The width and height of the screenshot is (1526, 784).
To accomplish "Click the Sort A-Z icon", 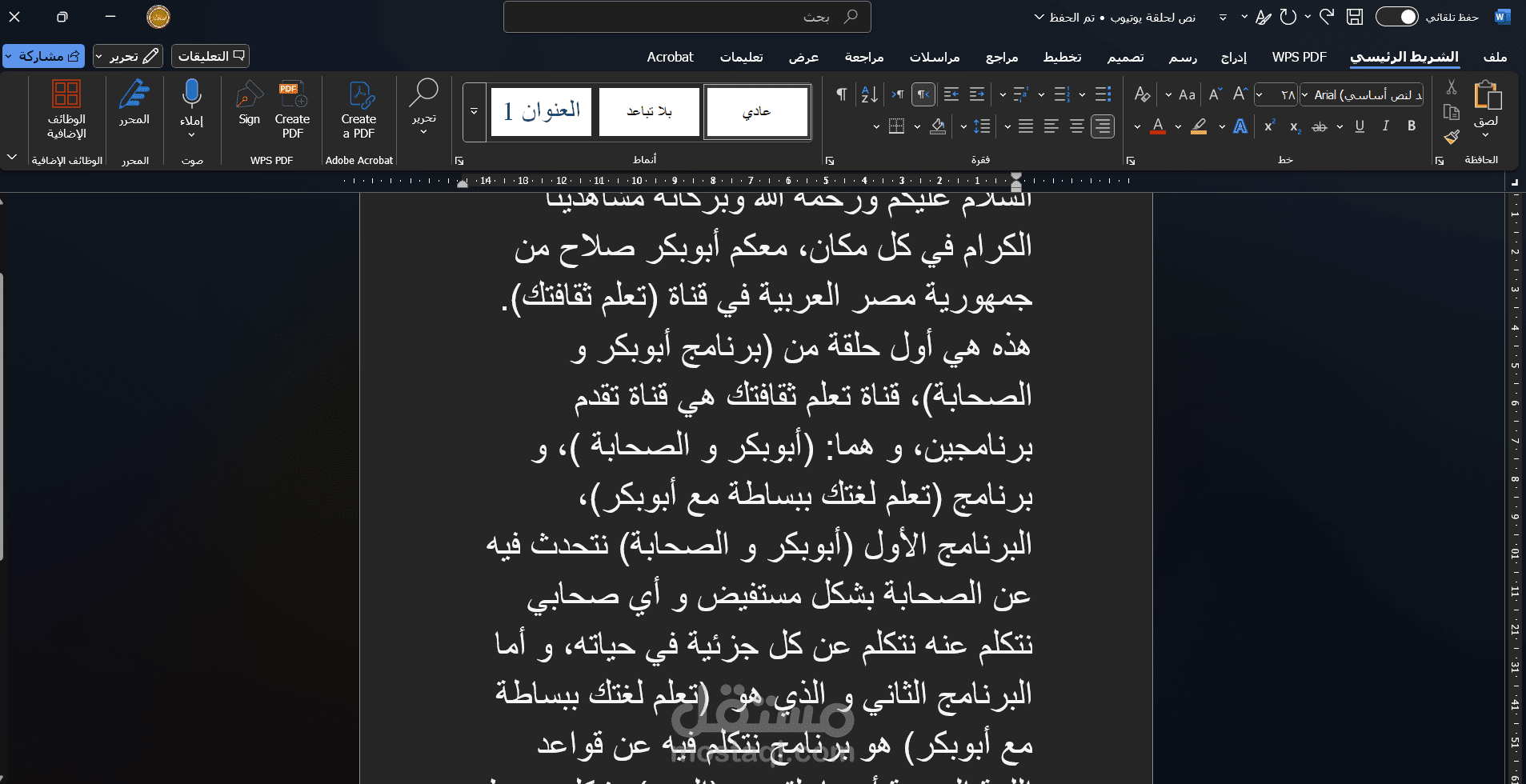I will 870,94.
